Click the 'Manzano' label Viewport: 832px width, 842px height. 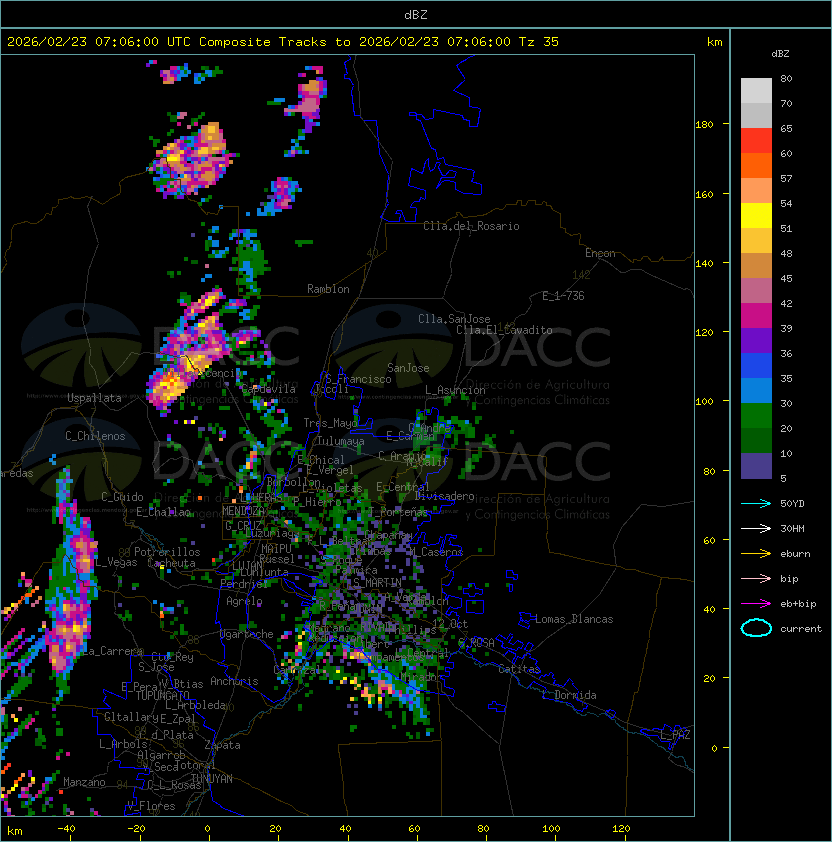tap(84, 782)
